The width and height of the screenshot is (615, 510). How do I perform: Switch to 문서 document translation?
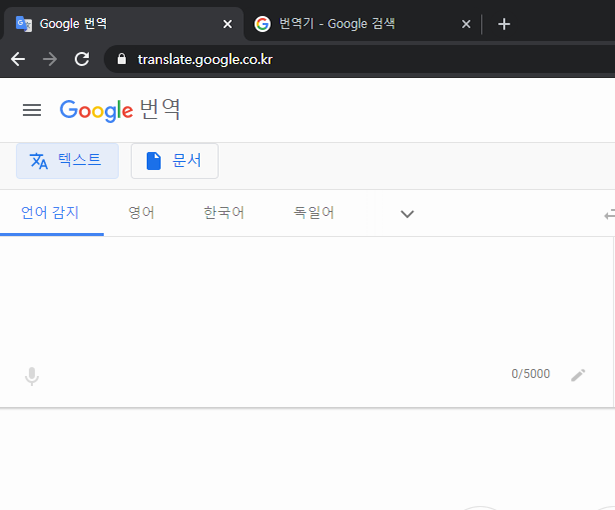pos(175,161)
